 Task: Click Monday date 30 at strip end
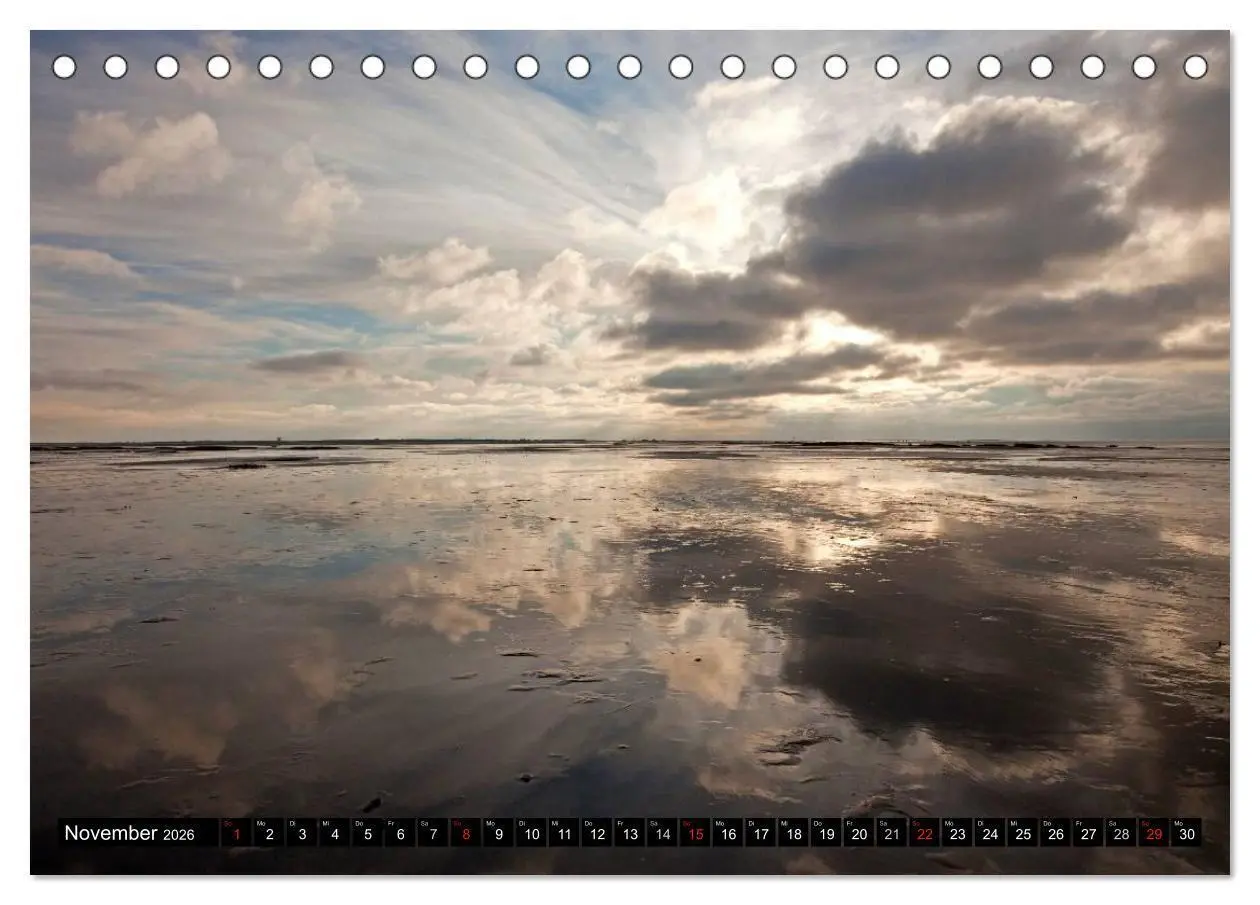tap(1187, 833)
